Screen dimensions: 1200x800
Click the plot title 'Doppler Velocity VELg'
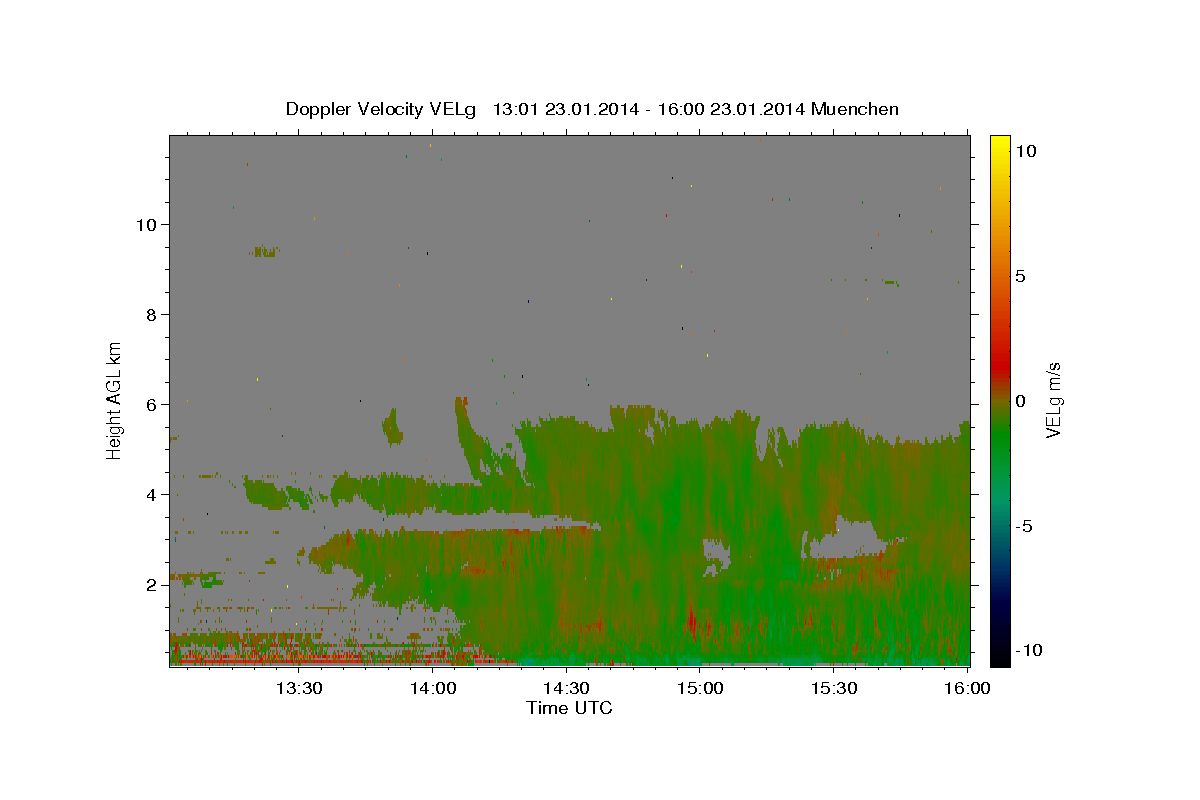[x=382, y=109]
